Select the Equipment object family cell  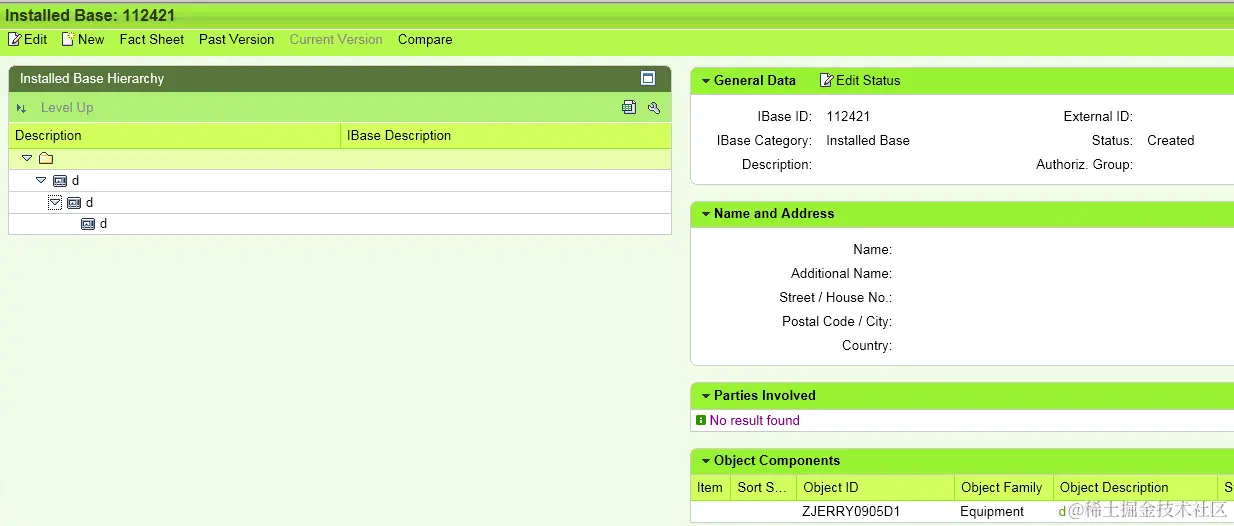point(992,511)
